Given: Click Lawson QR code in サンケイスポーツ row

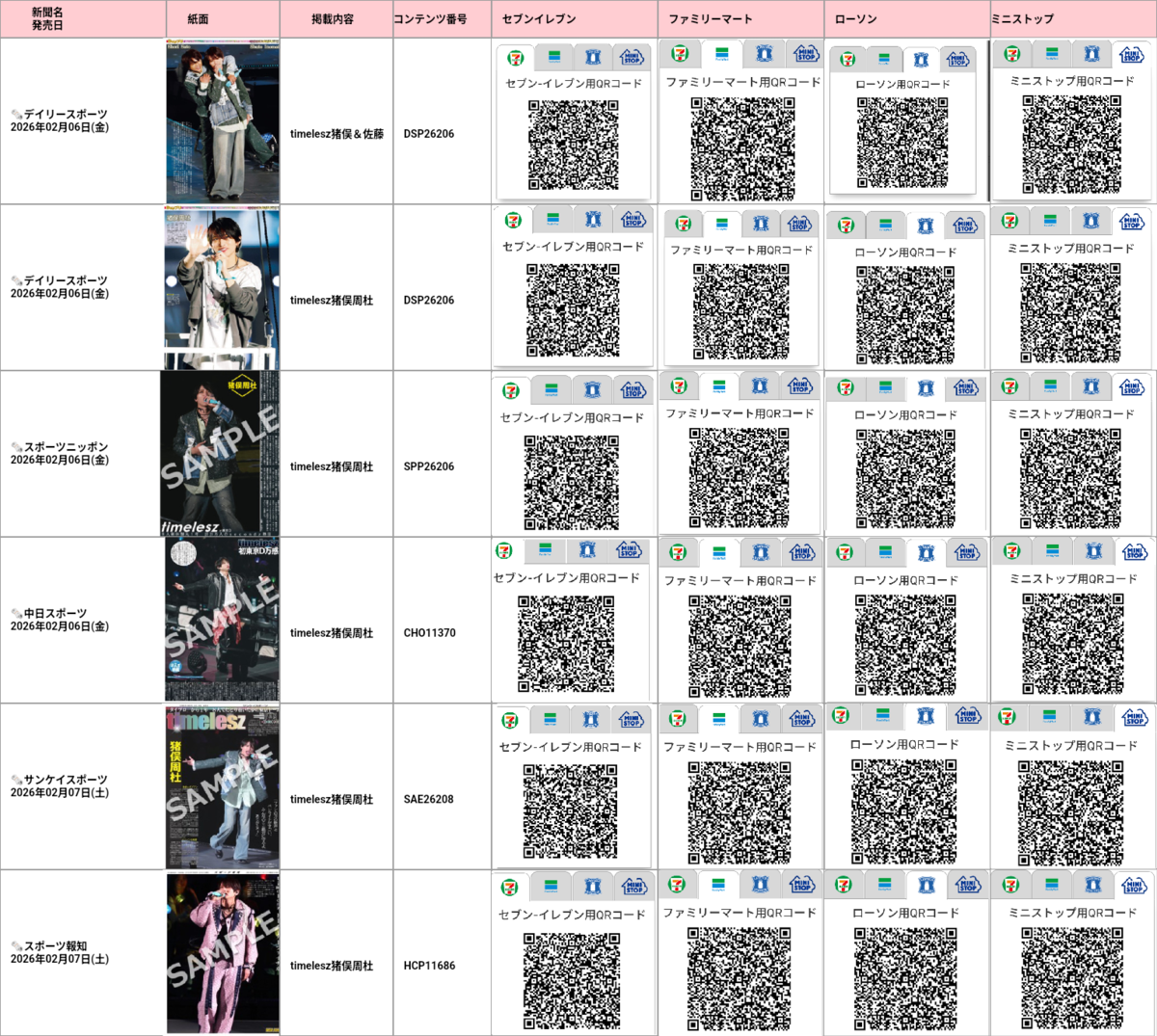Looking at the screenshot, I should click(x=904, y=811).
